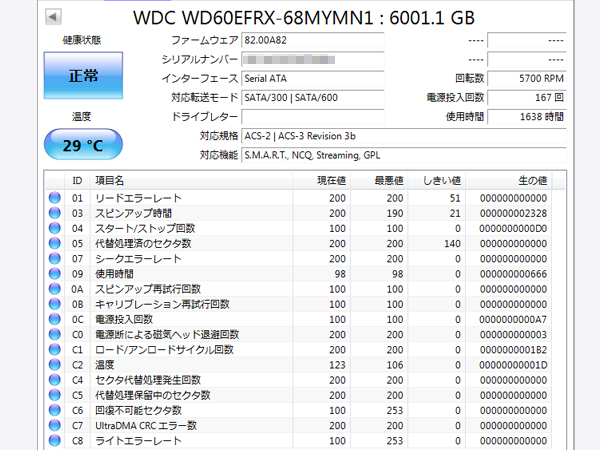
Task: Click the ID column header
Action: point(77,181)
